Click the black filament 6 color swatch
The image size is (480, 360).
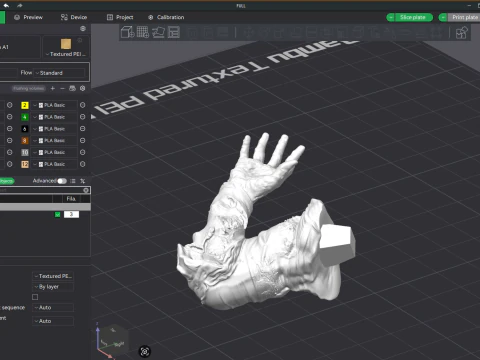point(25,129)
